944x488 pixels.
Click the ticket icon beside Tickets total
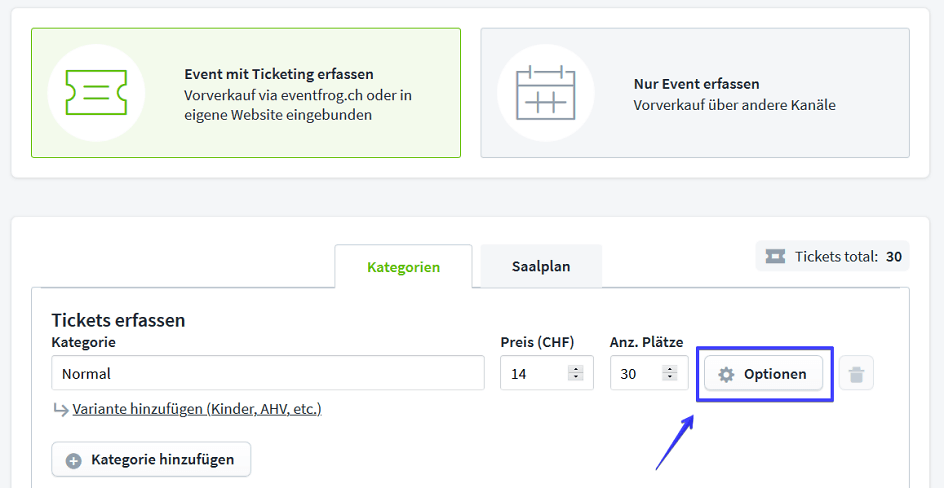point(775,257)
